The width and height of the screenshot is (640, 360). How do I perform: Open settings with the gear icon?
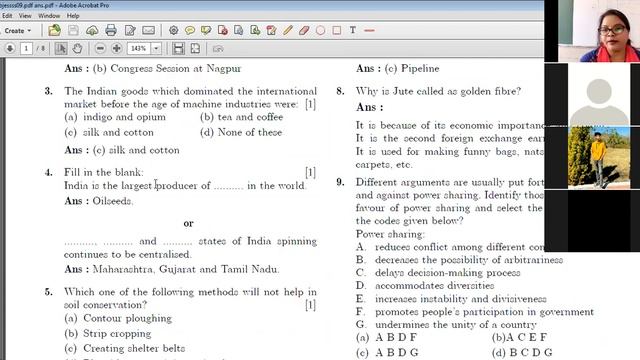point(173,30)
